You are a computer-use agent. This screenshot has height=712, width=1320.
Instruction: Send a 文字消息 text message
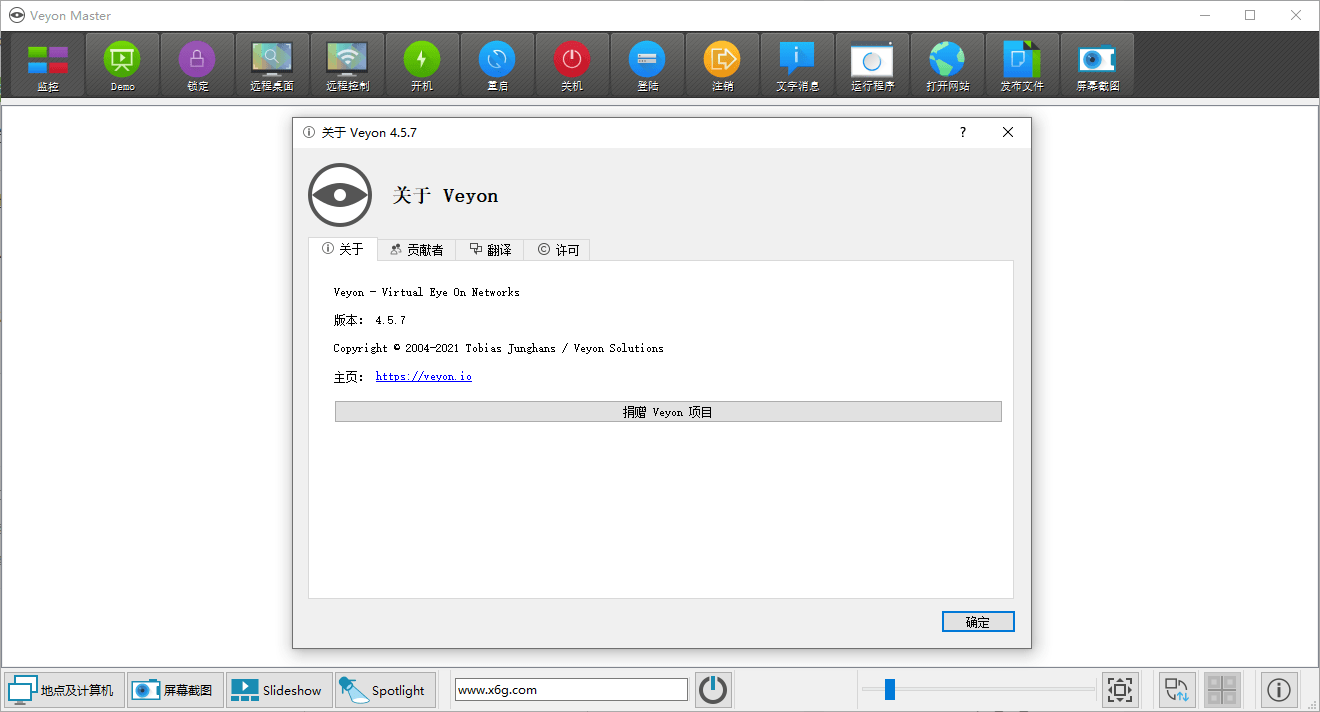796,63
